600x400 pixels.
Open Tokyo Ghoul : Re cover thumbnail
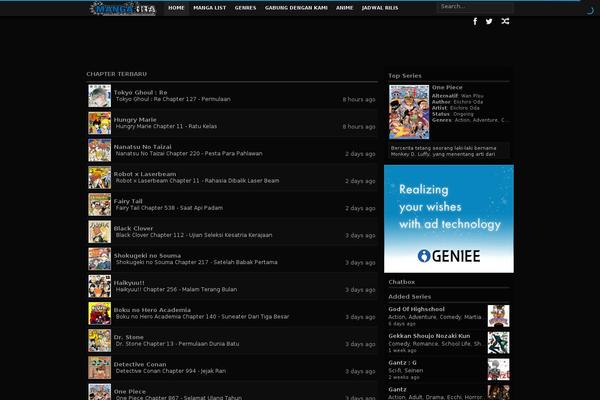click(99, 96)
